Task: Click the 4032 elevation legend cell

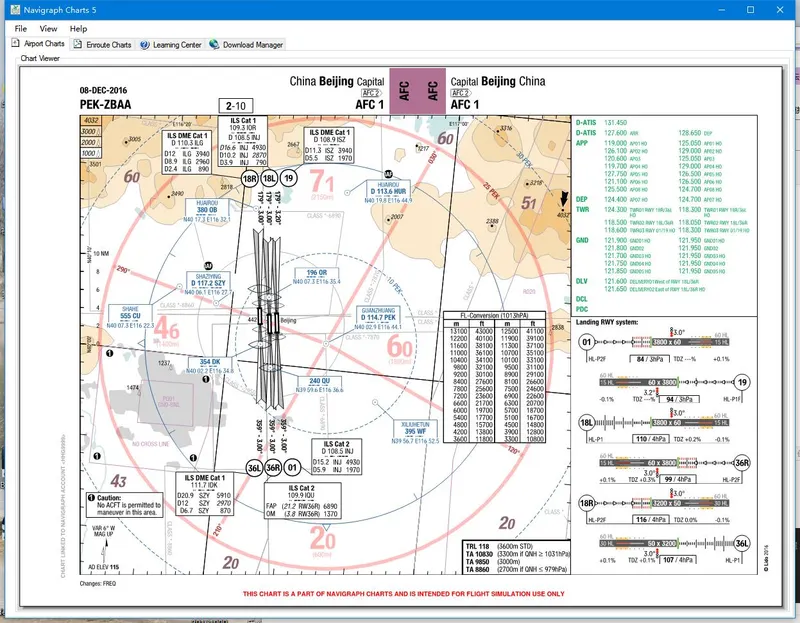Action: click(91, 120)
